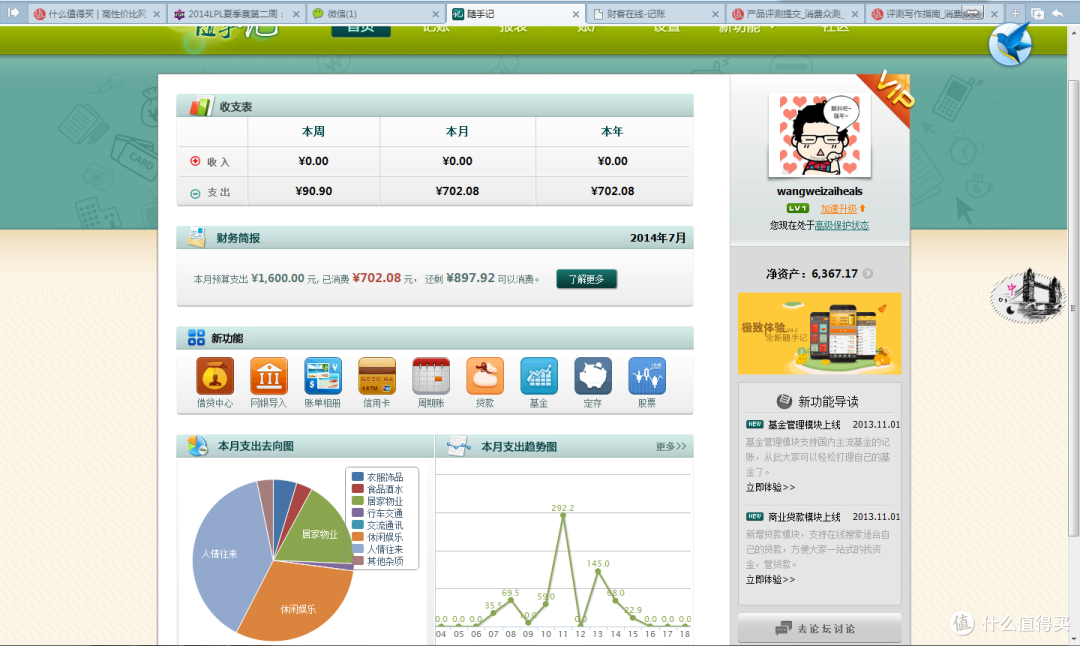Screen dimensions: 1080x646
Task: Close the 微信(1) browser tab
Action: 435,14
